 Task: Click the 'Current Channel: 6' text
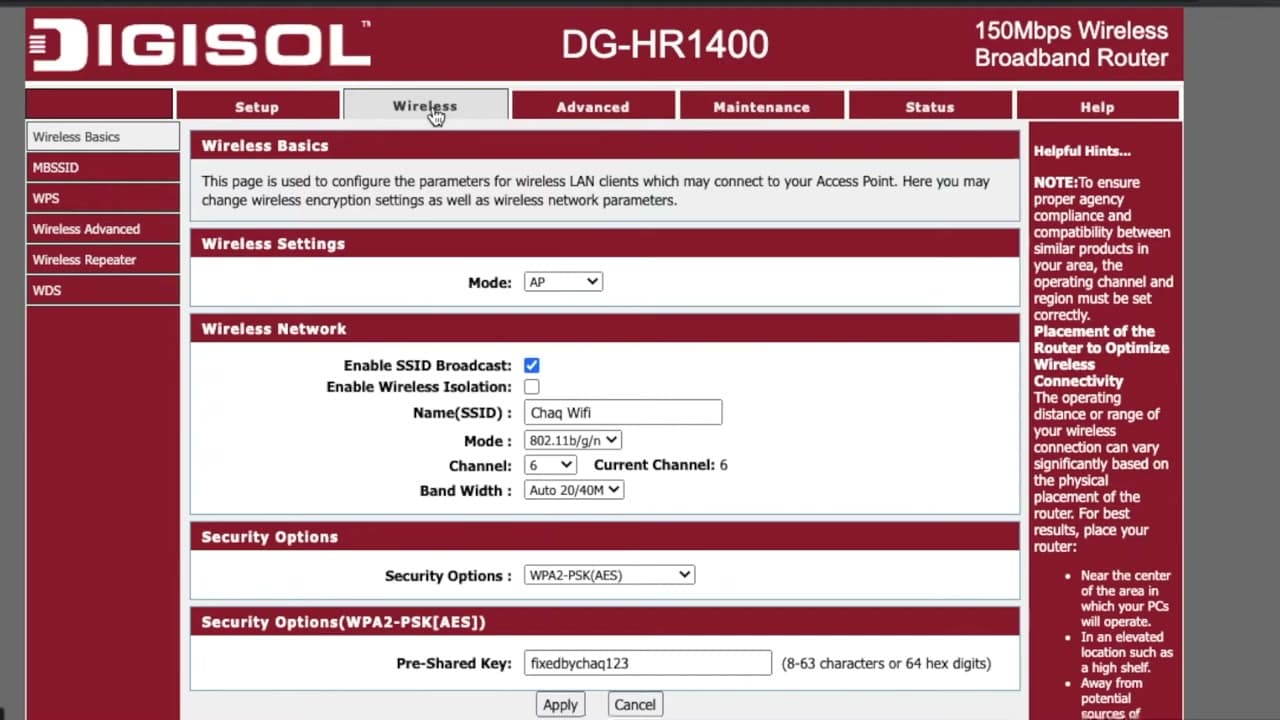coord(661,465)
